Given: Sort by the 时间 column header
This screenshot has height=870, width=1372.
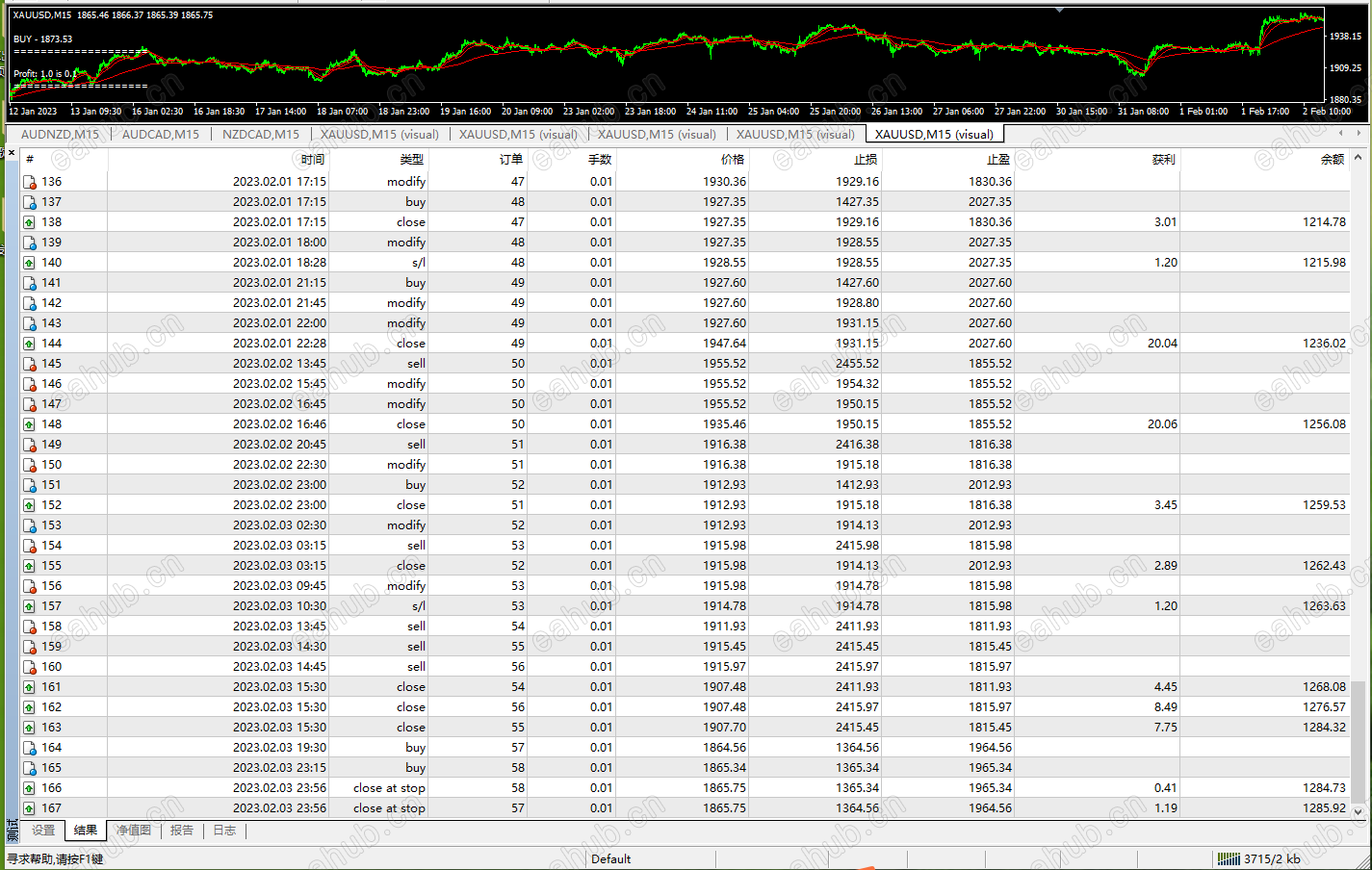Looking at the screenshot, I should 218,160.
